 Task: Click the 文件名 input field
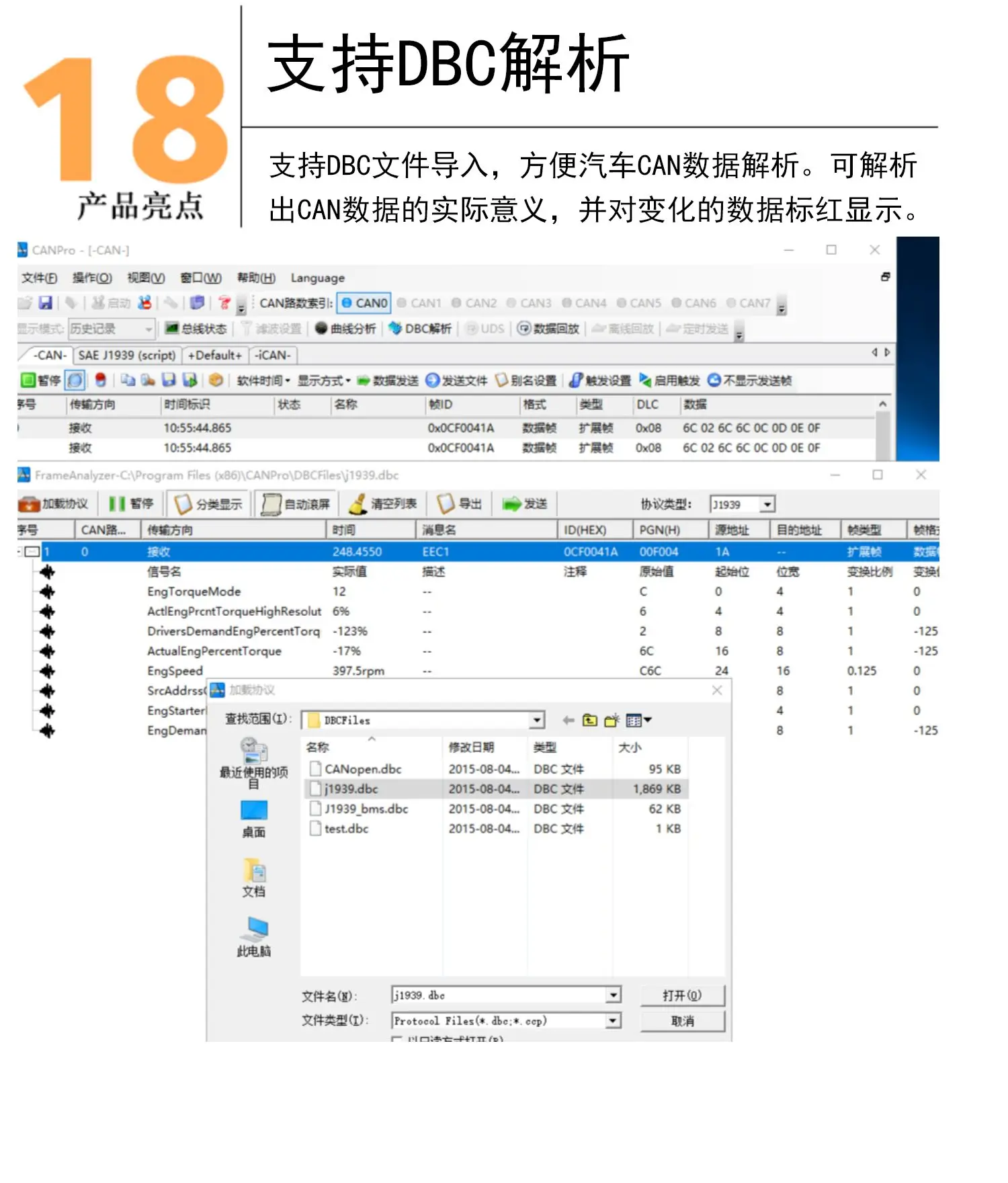pyautogui.click(x=499, y=995)
